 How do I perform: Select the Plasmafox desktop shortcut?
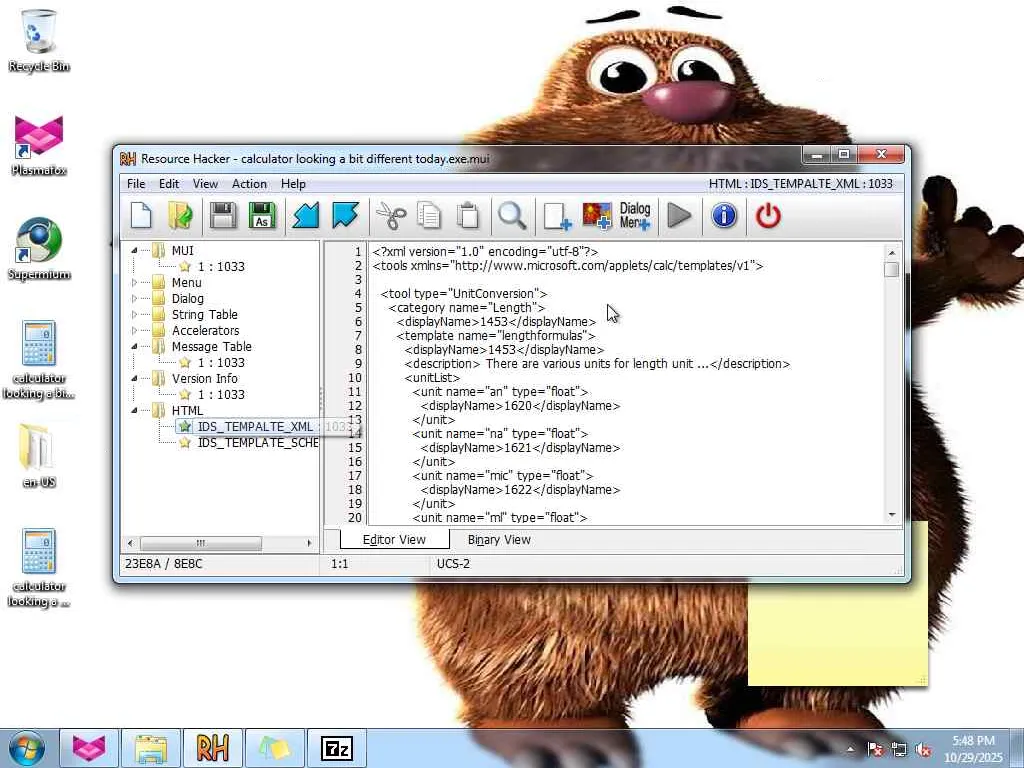coord(39,145)
